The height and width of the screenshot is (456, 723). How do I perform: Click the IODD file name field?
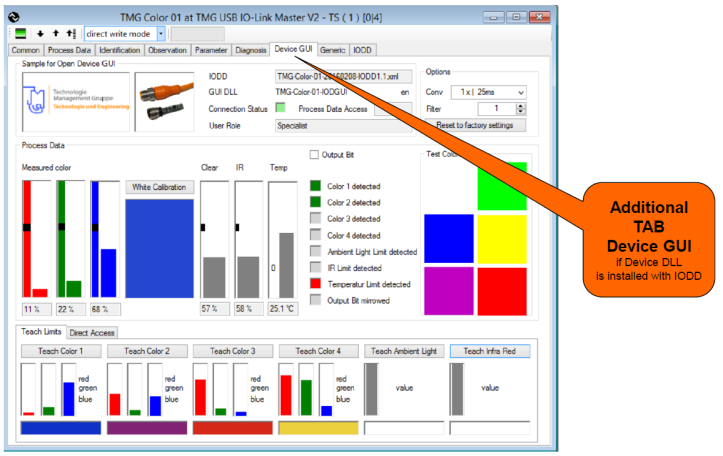pyautogui.click(x=344, y=77)
